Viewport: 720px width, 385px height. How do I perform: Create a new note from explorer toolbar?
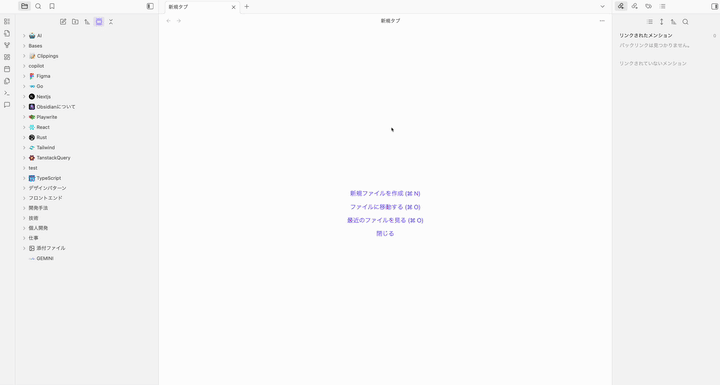63,22
